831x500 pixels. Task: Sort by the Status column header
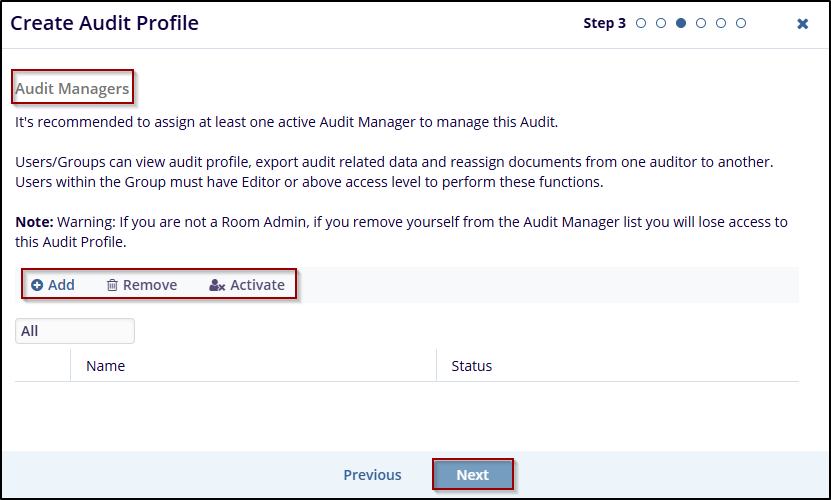click(472, 366)
